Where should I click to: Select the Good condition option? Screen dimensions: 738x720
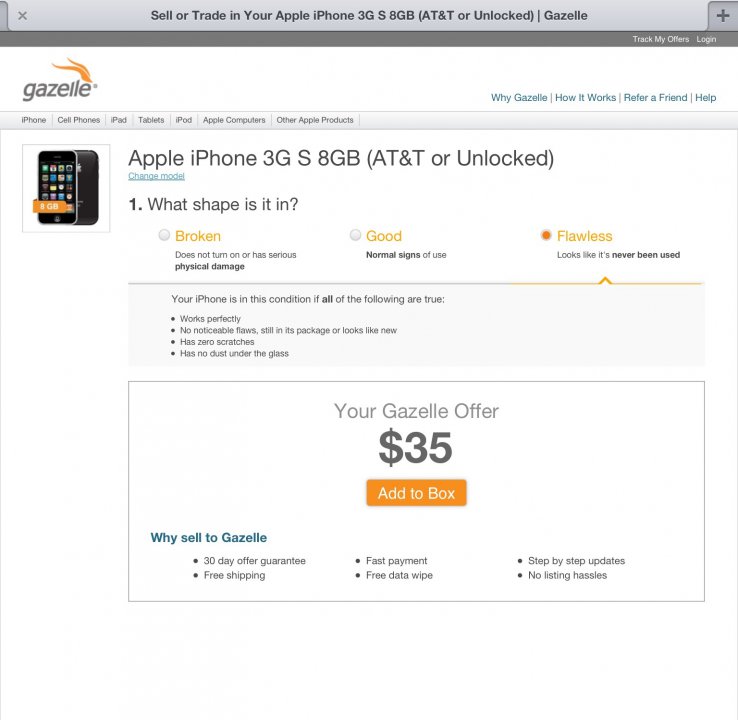click(x=355, y=235)
